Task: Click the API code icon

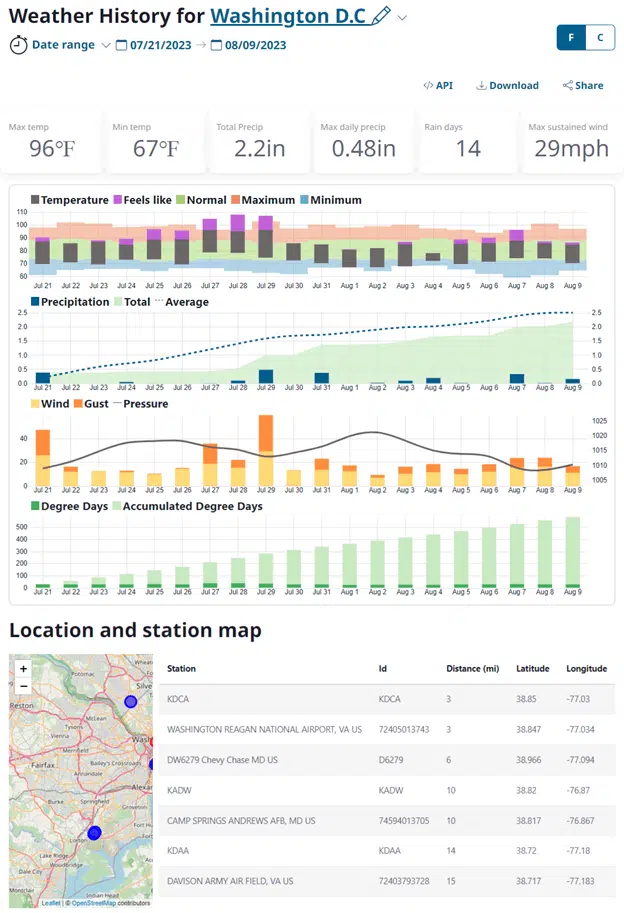Action: [428, 86]
